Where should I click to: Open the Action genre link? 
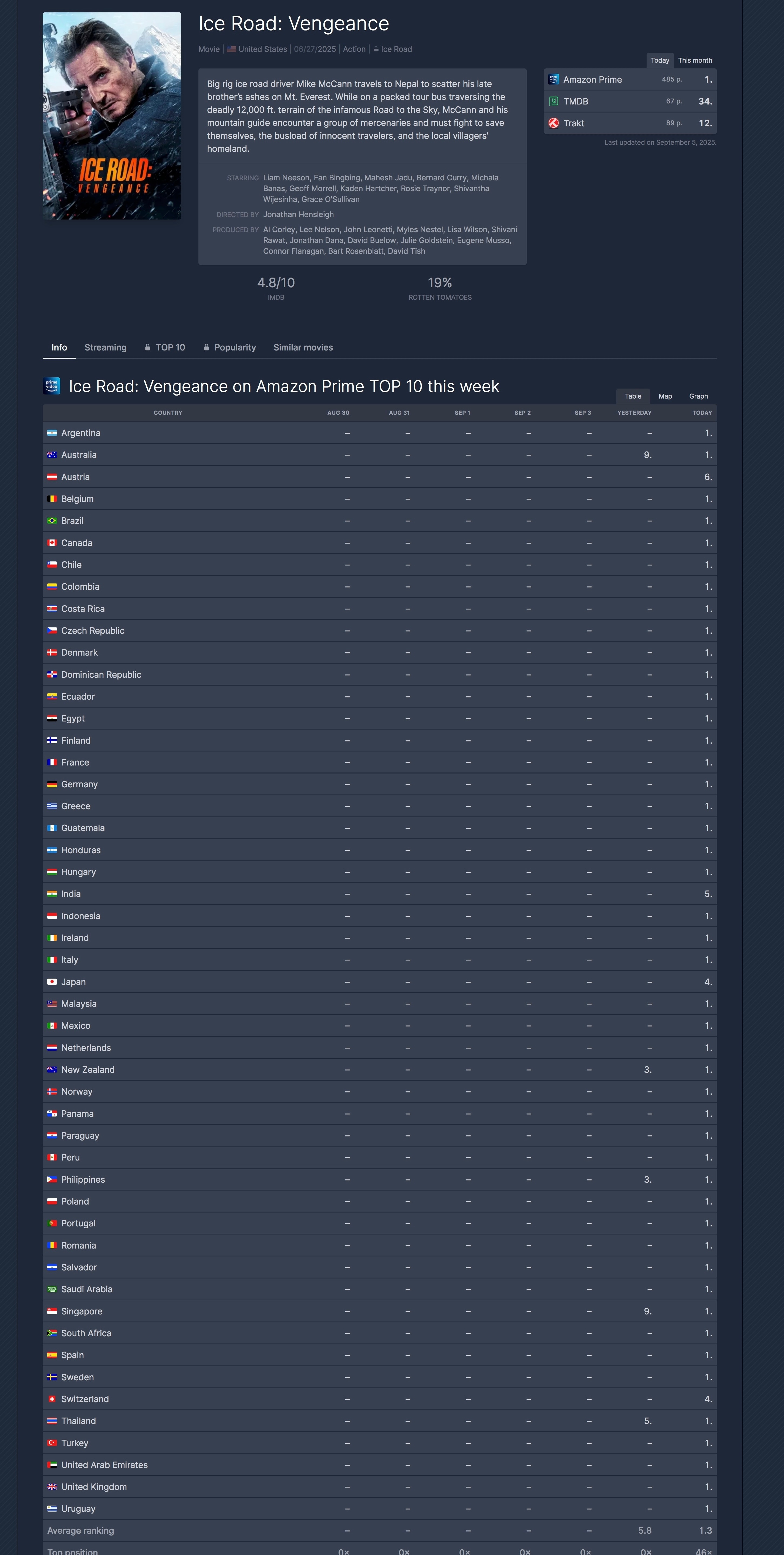point(354,49)
